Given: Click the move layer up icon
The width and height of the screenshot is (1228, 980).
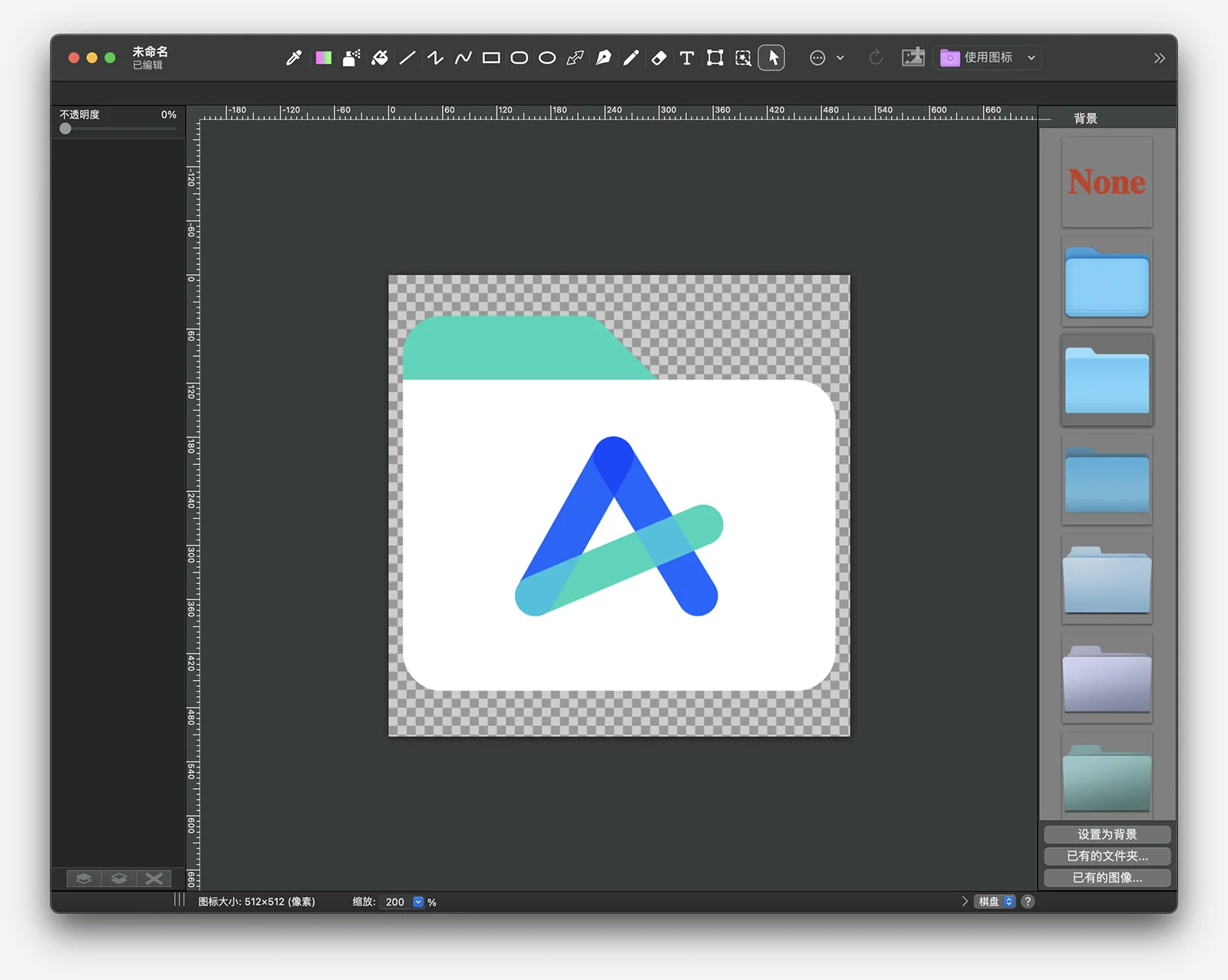Looking at the screenshot, I should [x=84, y=879].
